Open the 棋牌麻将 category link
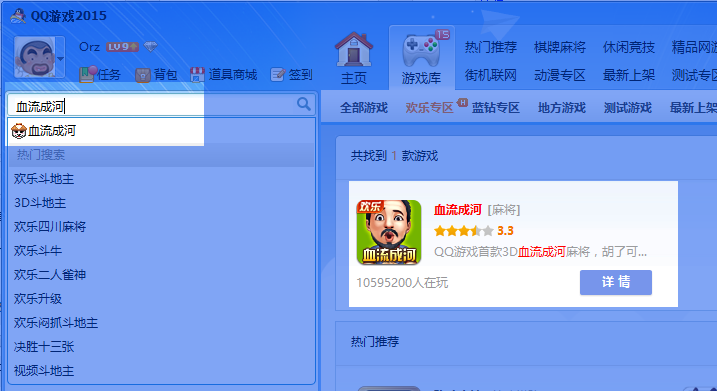Image resolution: width=717 pixels, height=391 pixels. tap(560, 47)
